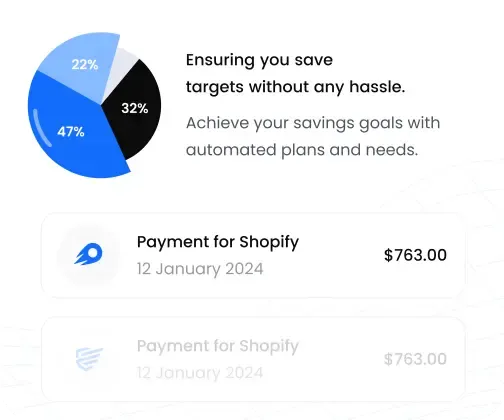Click the 'Ensuring you save' heading line
The width and height of the screenshot is (504, 420).
click(x=259, y=61)
